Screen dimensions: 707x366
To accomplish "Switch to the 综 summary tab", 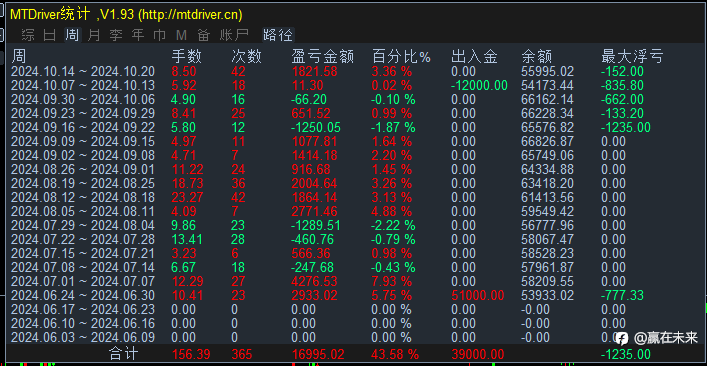I will (x=28, y=35).
